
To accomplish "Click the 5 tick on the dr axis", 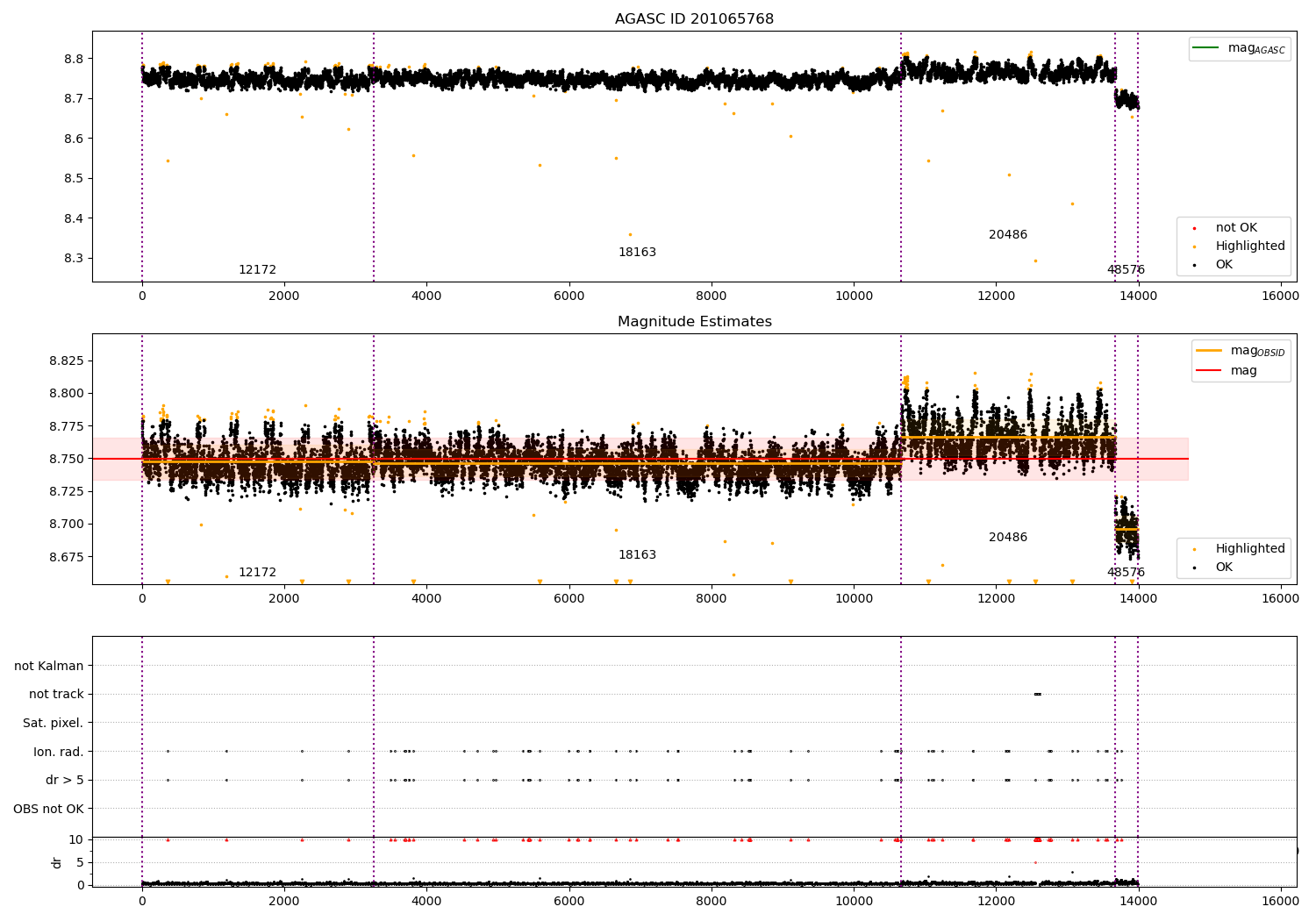I will pyautogui.click(x=81, y=862).
